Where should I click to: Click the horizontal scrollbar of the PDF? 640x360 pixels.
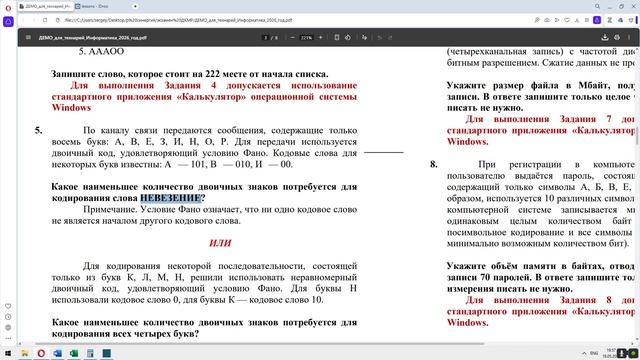[x=259, y=344]
